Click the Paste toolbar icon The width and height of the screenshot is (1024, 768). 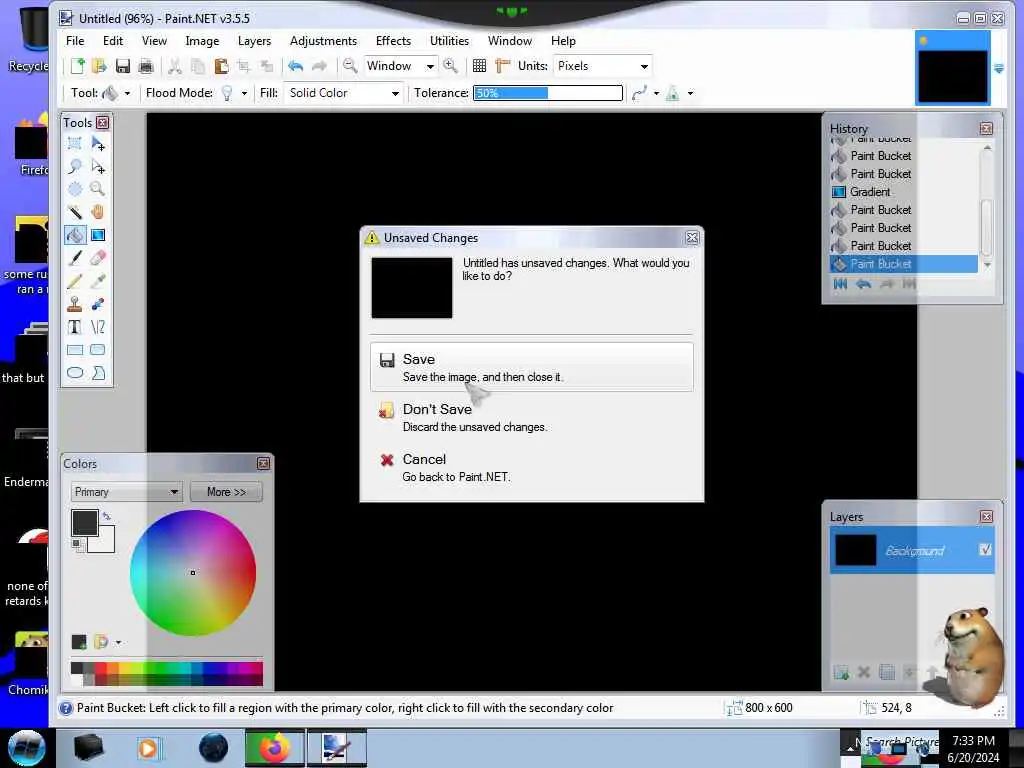pyautogui.click(x=221, y=66)
